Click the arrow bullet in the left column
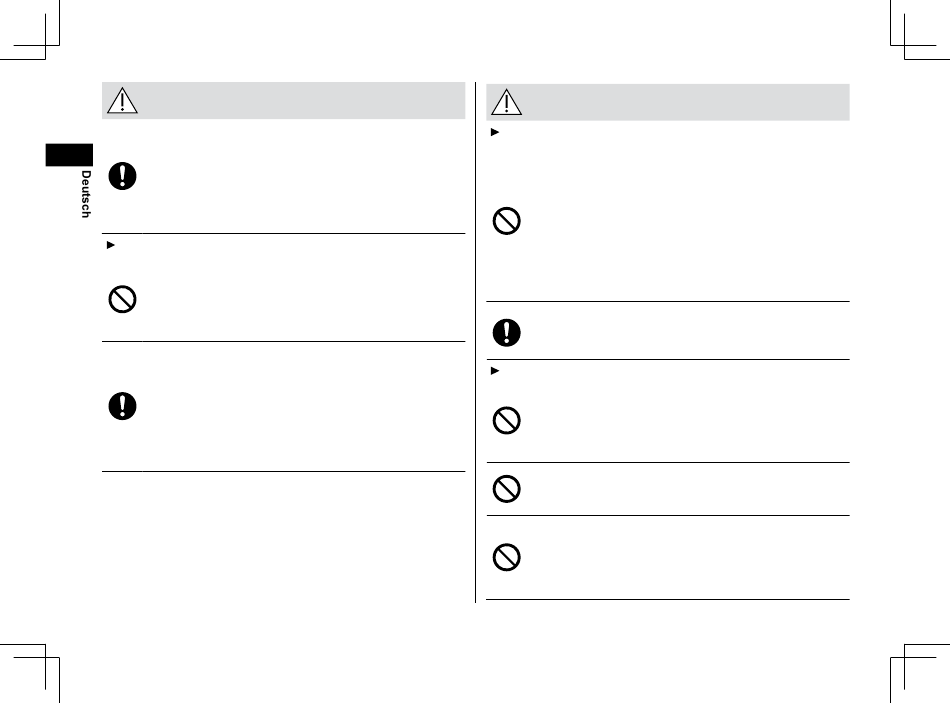This screenshot has height=703, width=950. click(110, 245)
